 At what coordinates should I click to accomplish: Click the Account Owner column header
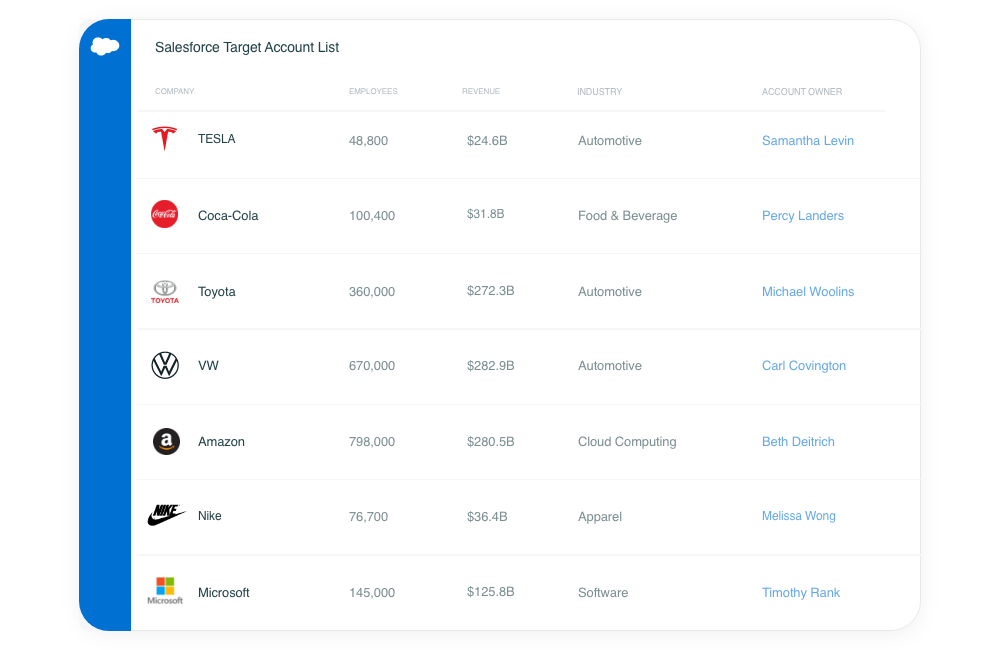pos(802,92)
